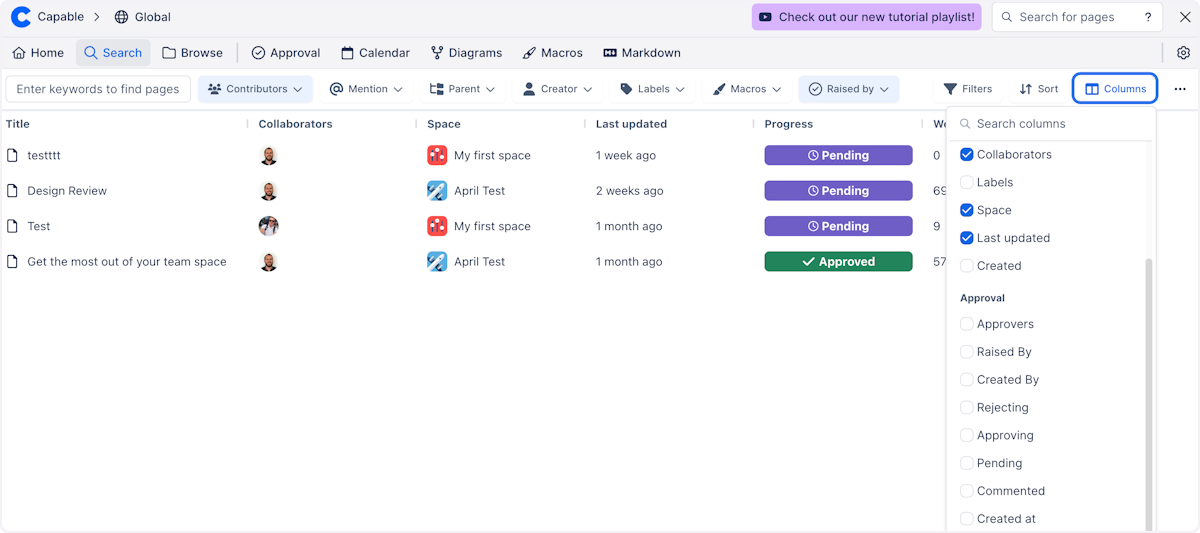
Task: Click the Sort button
Action: click(x=1038, y=89)
